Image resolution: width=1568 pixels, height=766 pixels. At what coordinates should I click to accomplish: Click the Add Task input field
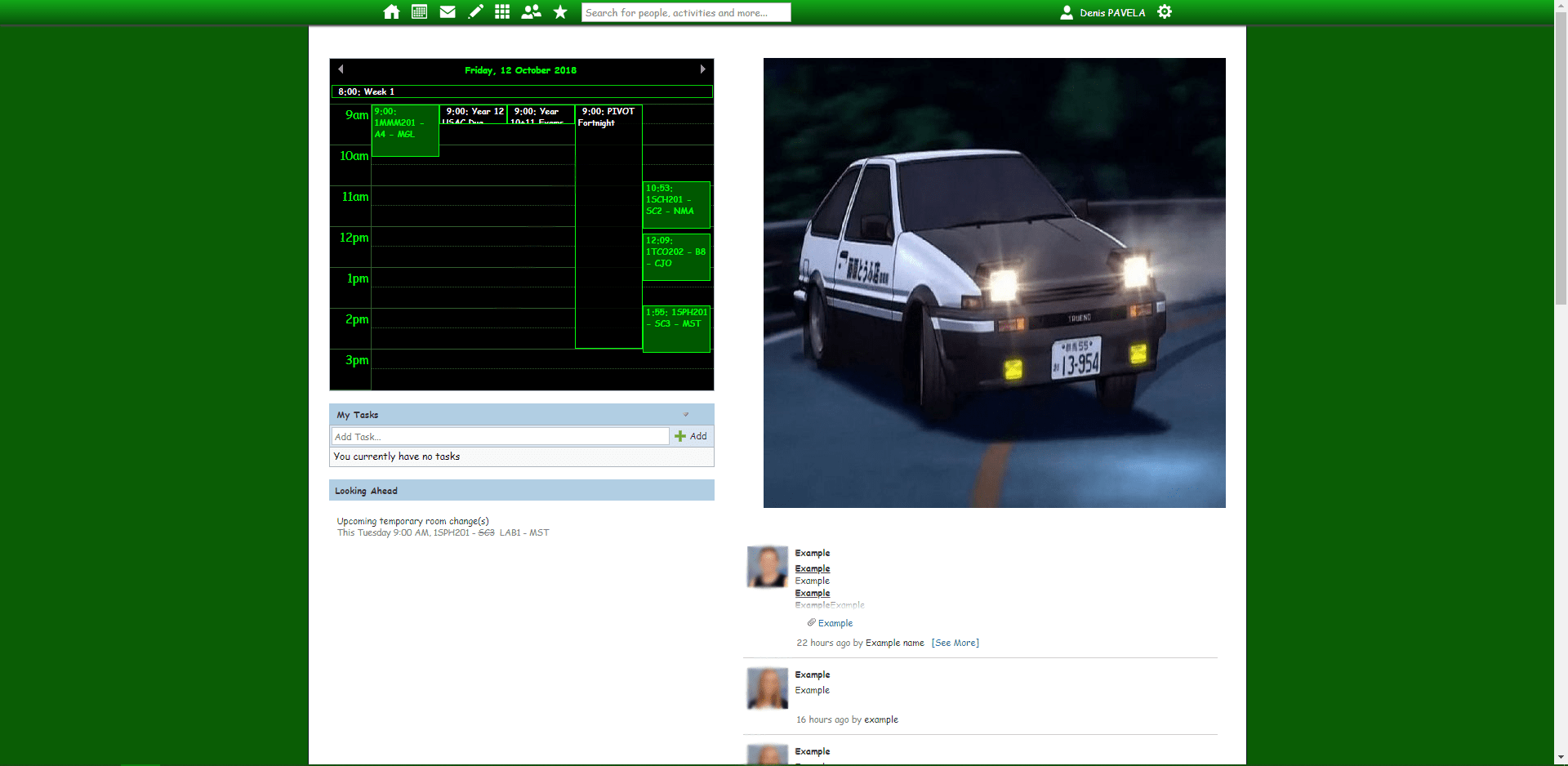point(501,436)
